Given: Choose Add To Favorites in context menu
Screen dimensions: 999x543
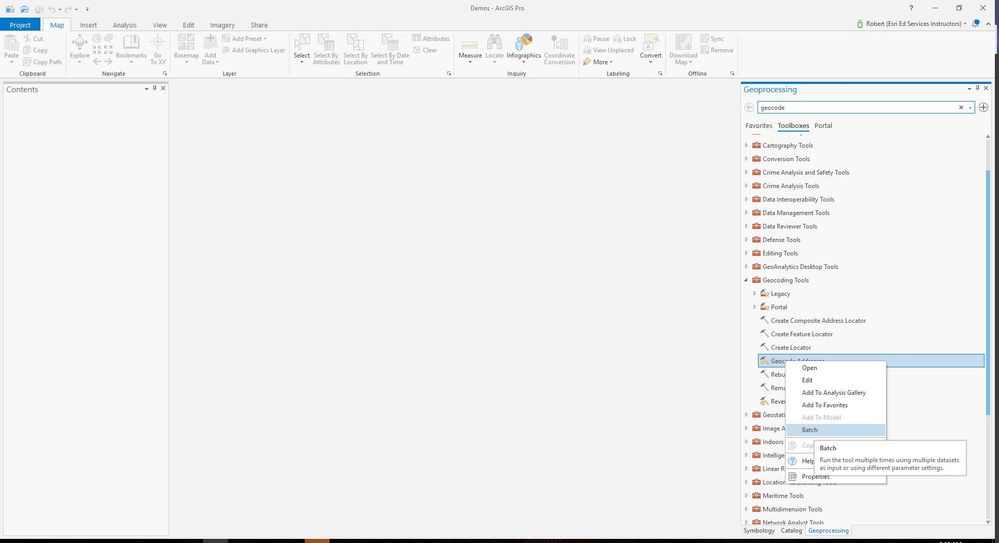Looking at the screenshot, I should (835, 405).
